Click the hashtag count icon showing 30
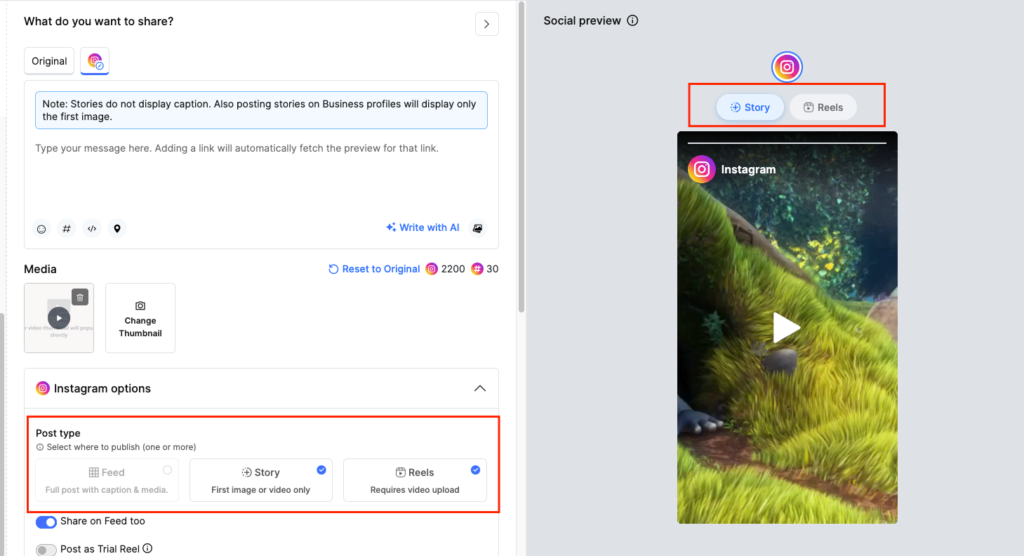The height and width of the screenshot is (556, 1024). click(477, 269)
